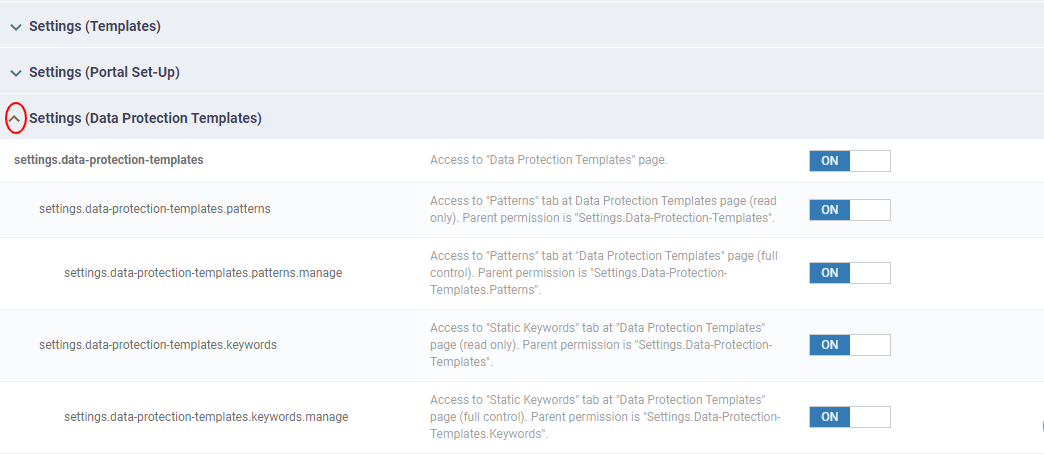Select settings.data-protection-templates.keywords.manage row label

pyautogui.click(x=206, y=417)
